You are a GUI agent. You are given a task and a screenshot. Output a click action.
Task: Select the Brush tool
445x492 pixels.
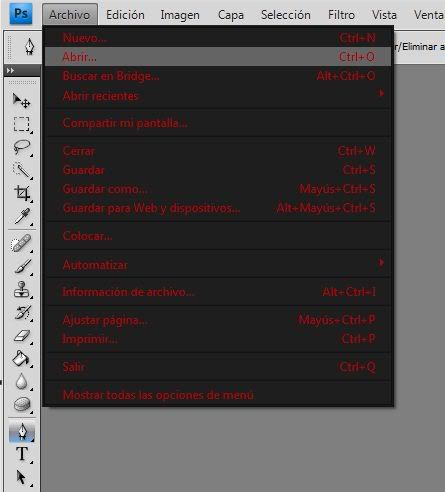[x=22, y=266]
